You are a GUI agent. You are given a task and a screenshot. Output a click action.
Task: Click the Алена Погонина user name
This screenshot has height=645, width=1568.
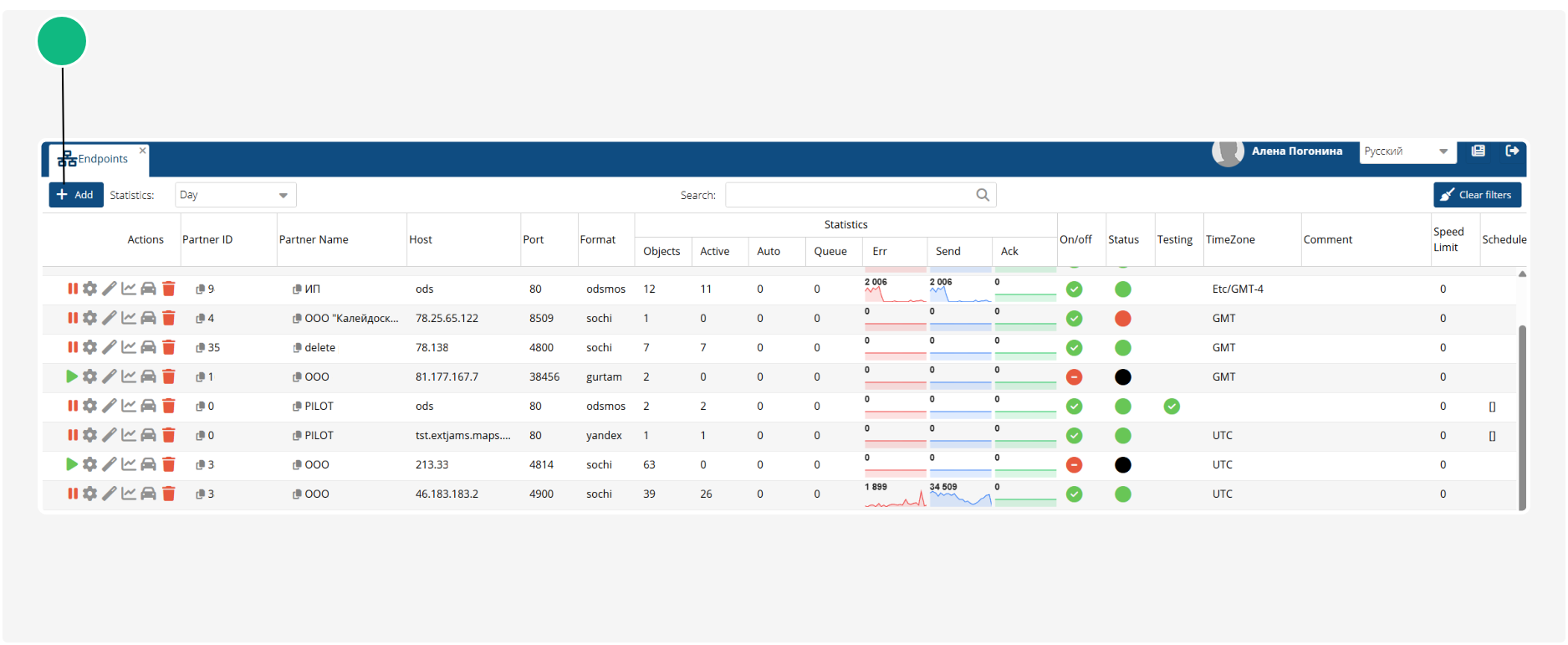click(x=1296, y=151)
